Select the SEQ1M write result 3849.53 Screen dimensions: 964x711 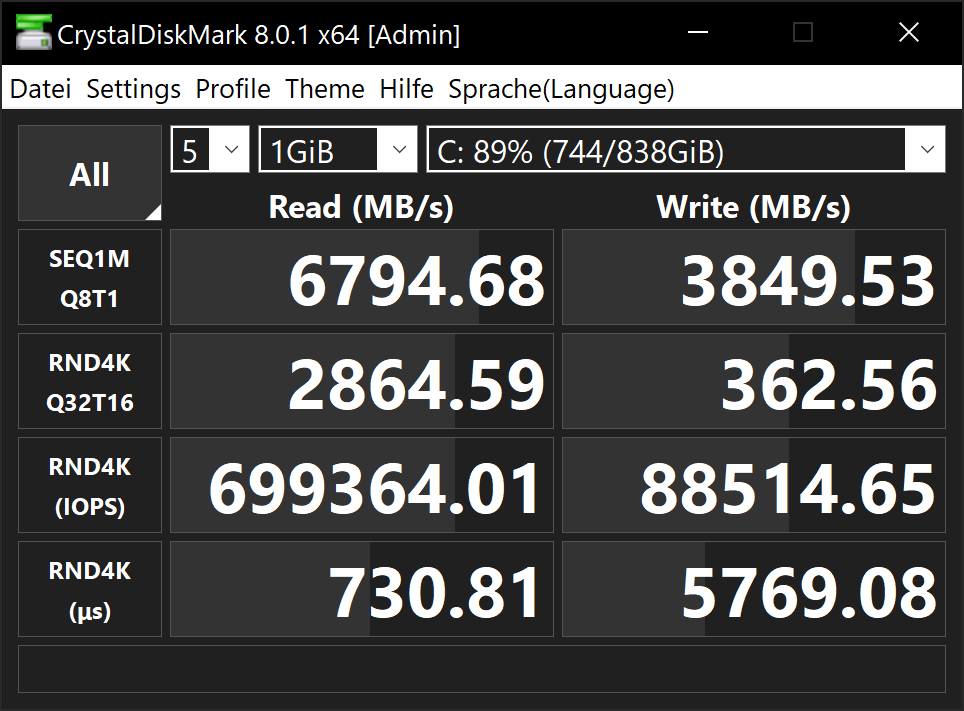tap(754, 277)
